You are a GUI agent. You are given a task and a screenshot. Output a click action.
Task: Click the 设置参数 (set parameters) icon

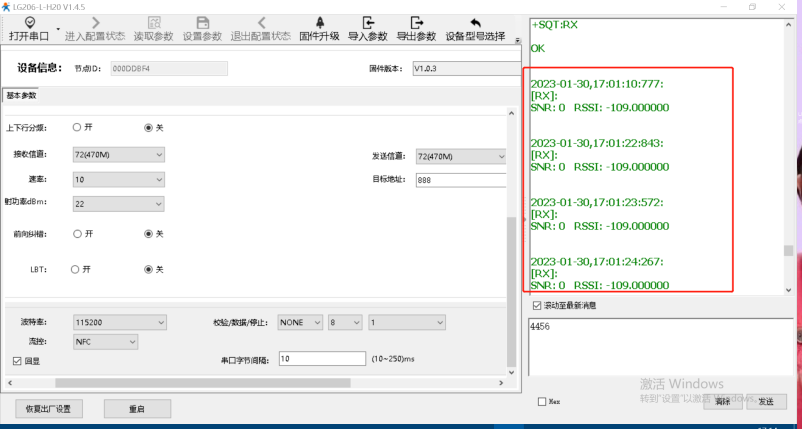203,22
